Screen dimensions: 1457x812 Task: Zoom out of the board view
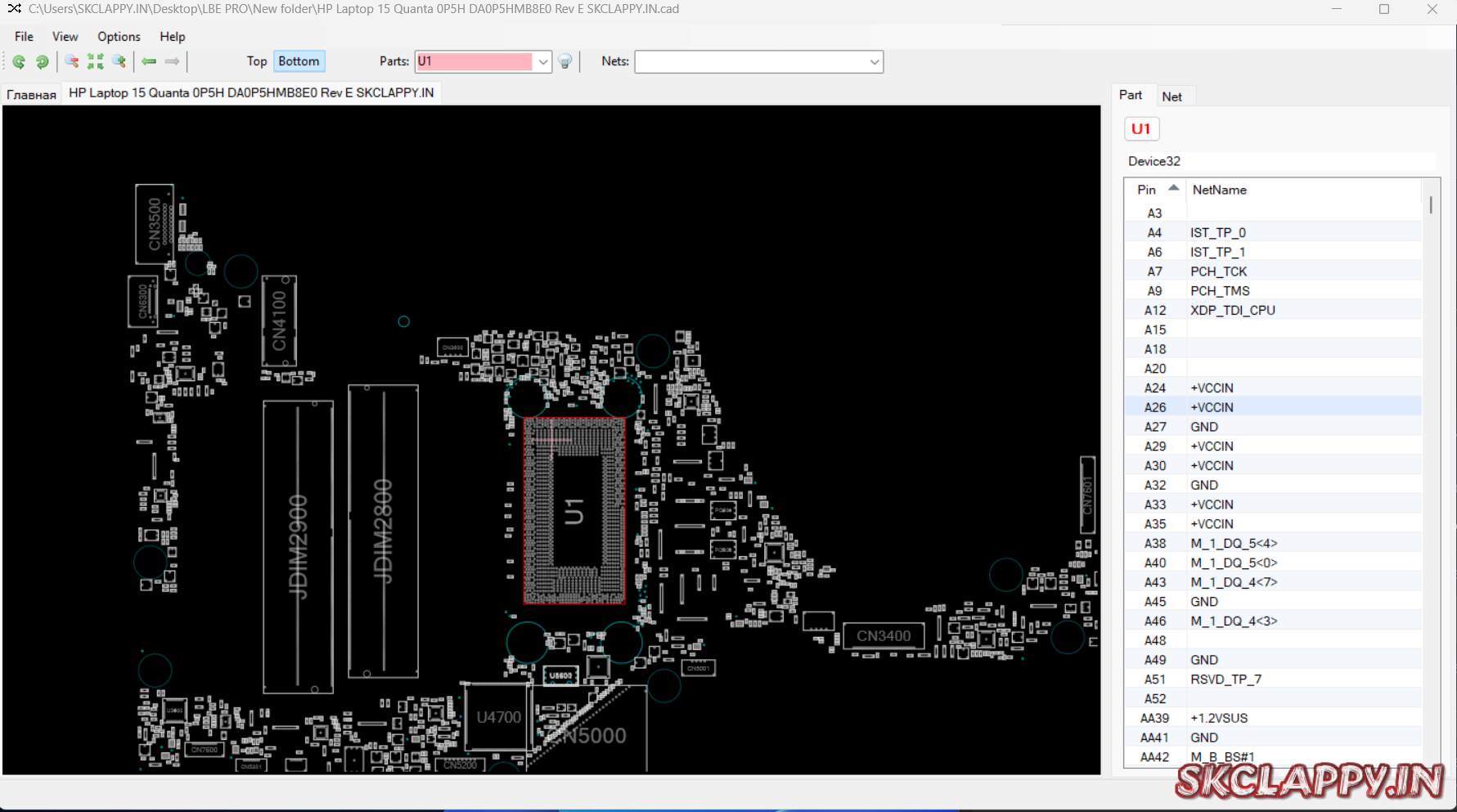(72, 61)
